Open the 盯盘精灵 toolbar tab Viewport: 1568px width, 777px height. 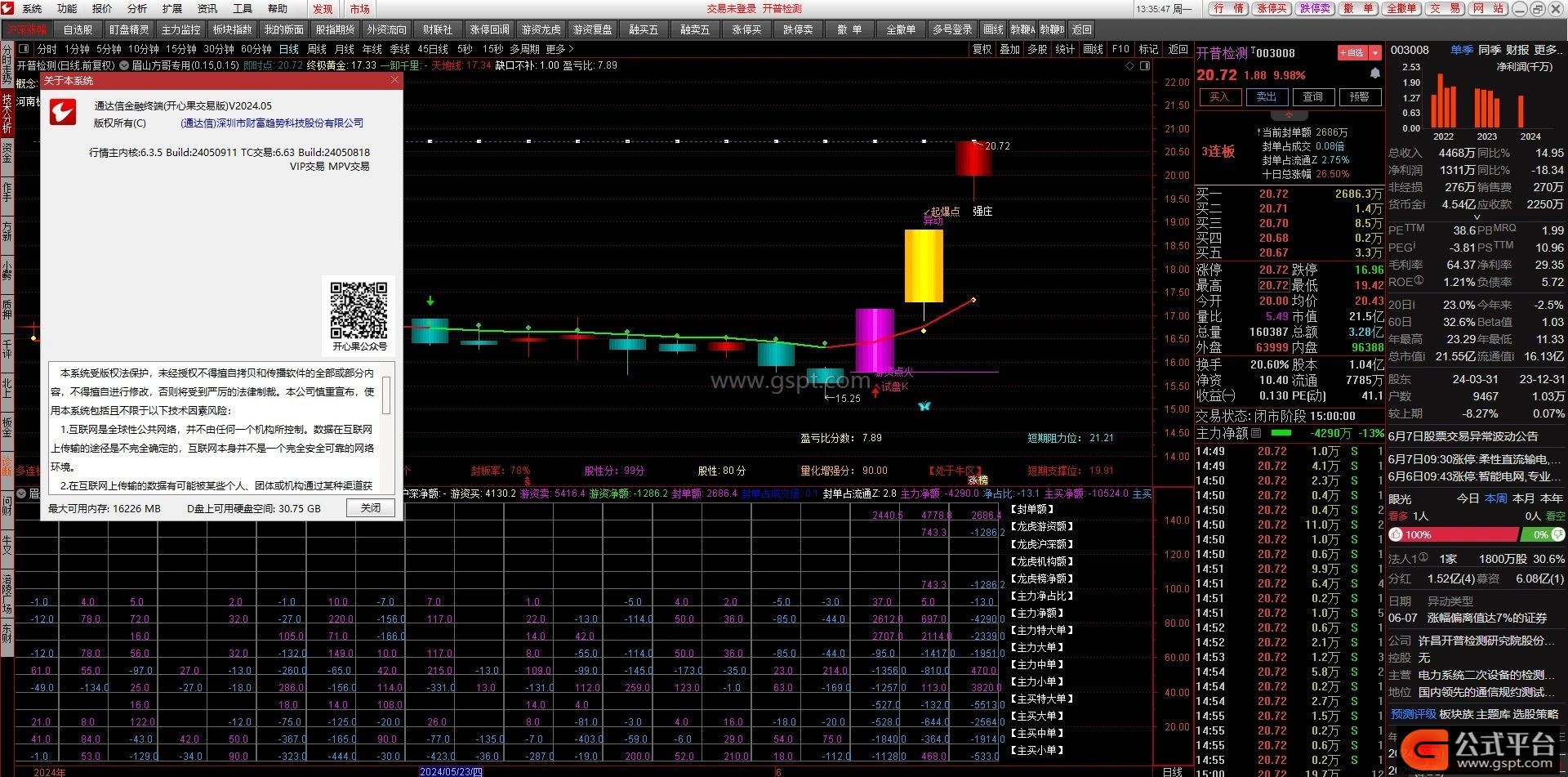click(x=129, y=29)
